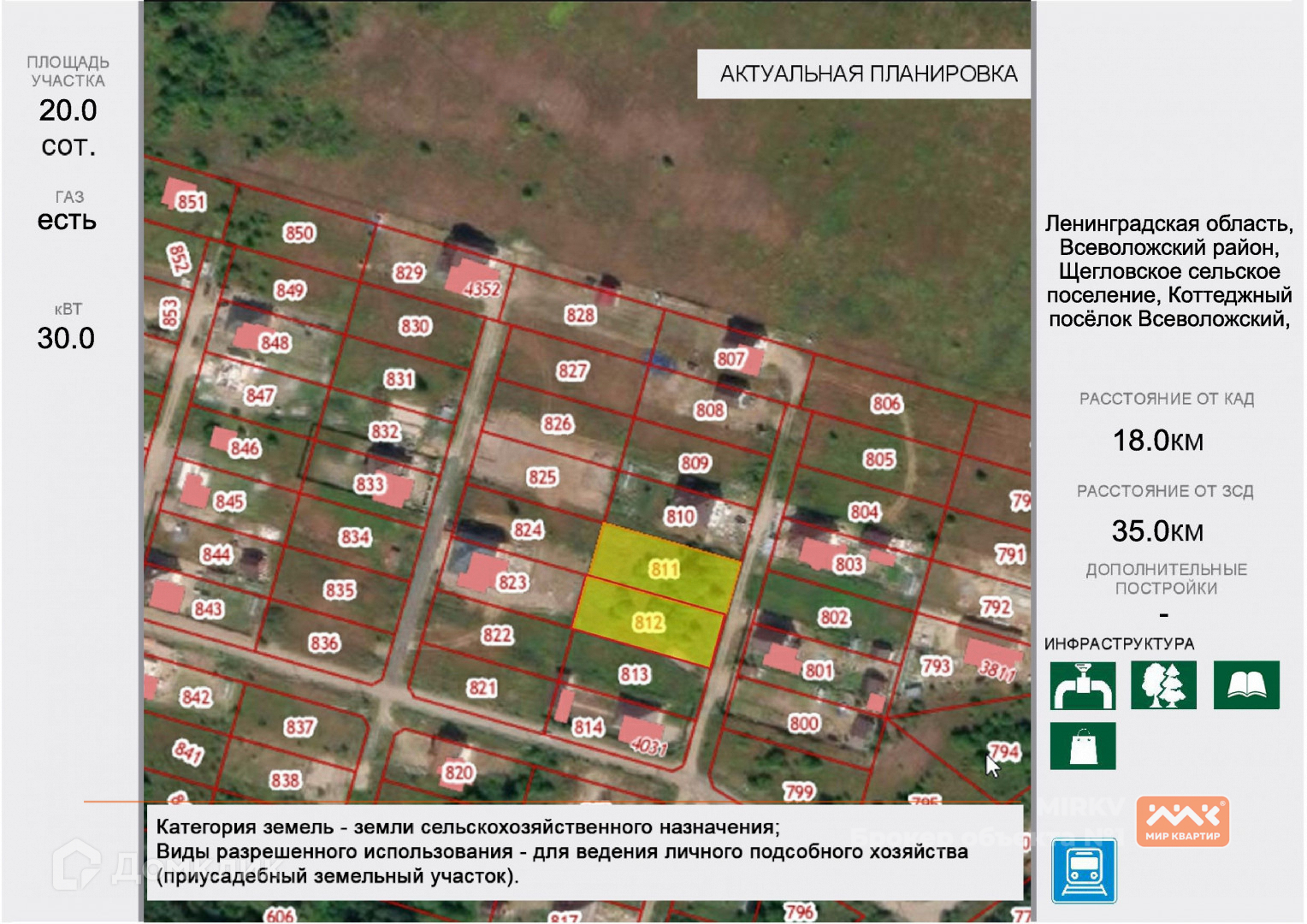
Task: Click plot number 823 on map
Action: 512,583
